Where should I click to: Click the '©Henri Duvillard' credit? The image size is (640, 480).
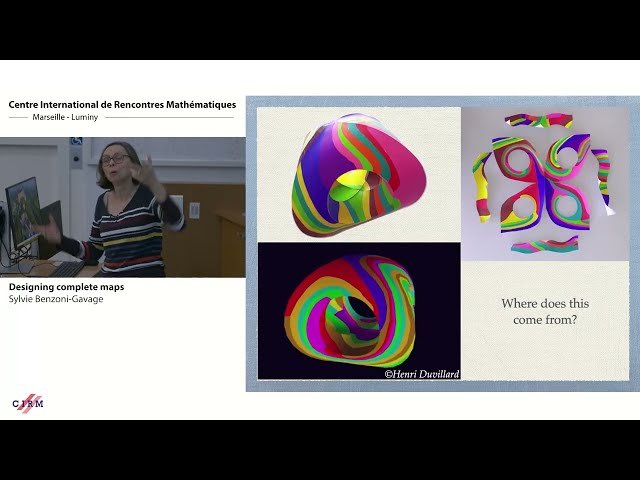click(421, 374)
